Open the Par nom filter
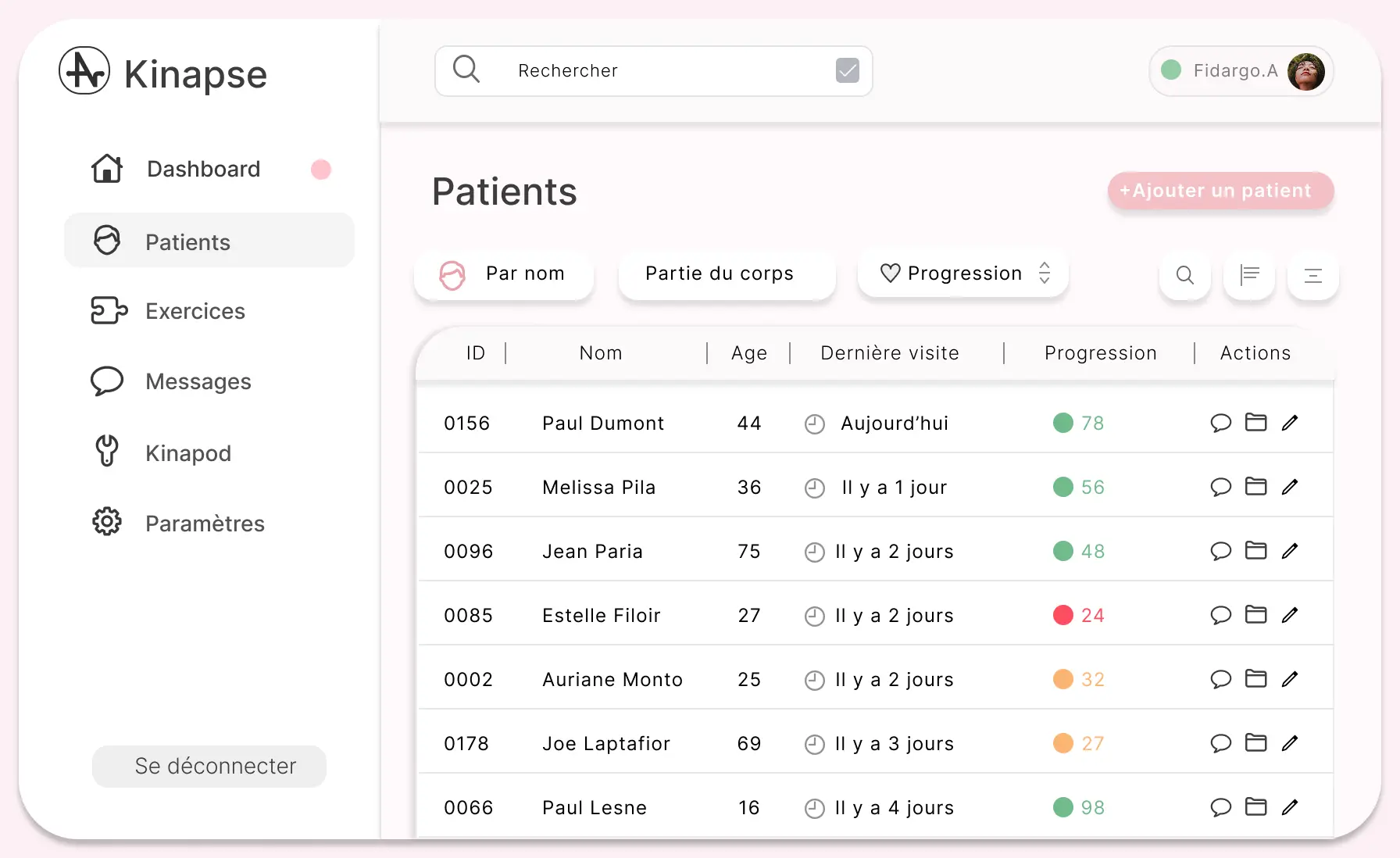Viewport: 1400px width, 858px height. click(x=504, y=273)
